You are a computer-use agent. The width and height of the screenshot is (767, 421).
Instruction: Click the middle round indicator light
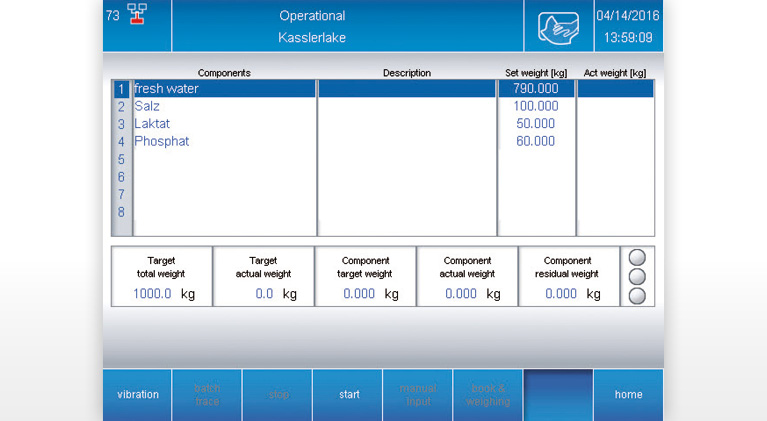tap(637, 276)
